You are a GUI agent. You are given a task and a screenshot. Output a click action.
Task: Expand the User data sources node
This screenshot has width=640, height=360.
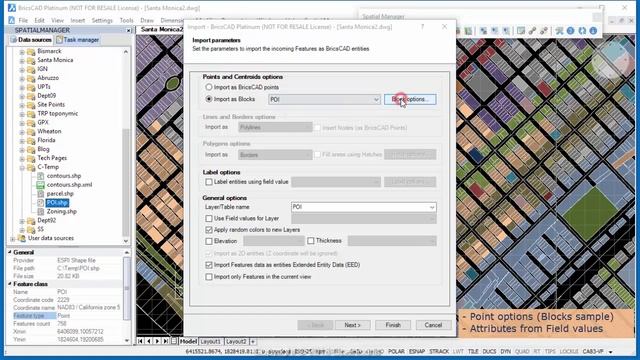[13, 239]
